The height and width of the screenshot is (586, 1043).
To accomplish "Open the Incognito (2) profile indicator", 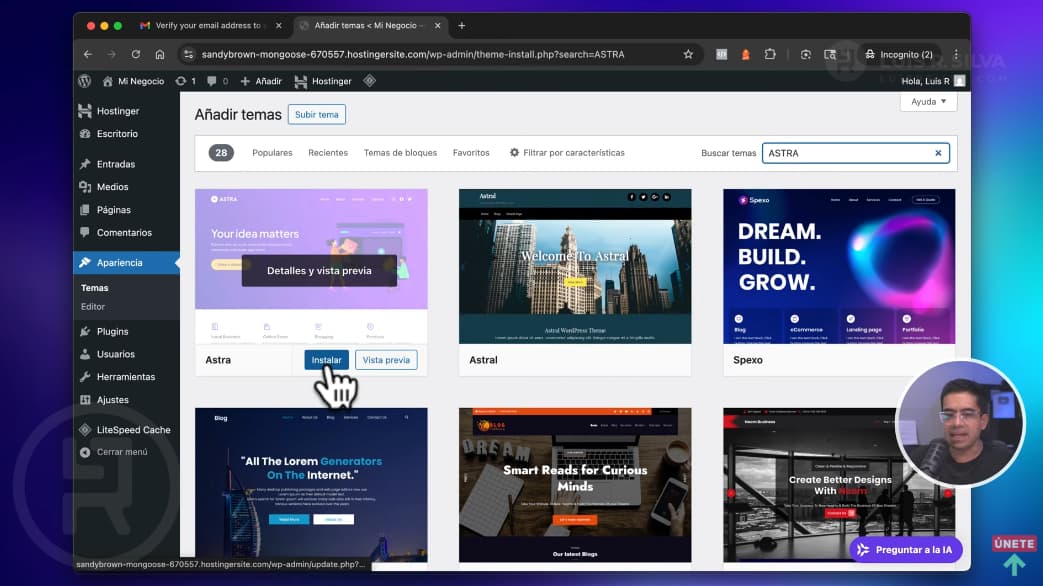I will coord(899,55).
